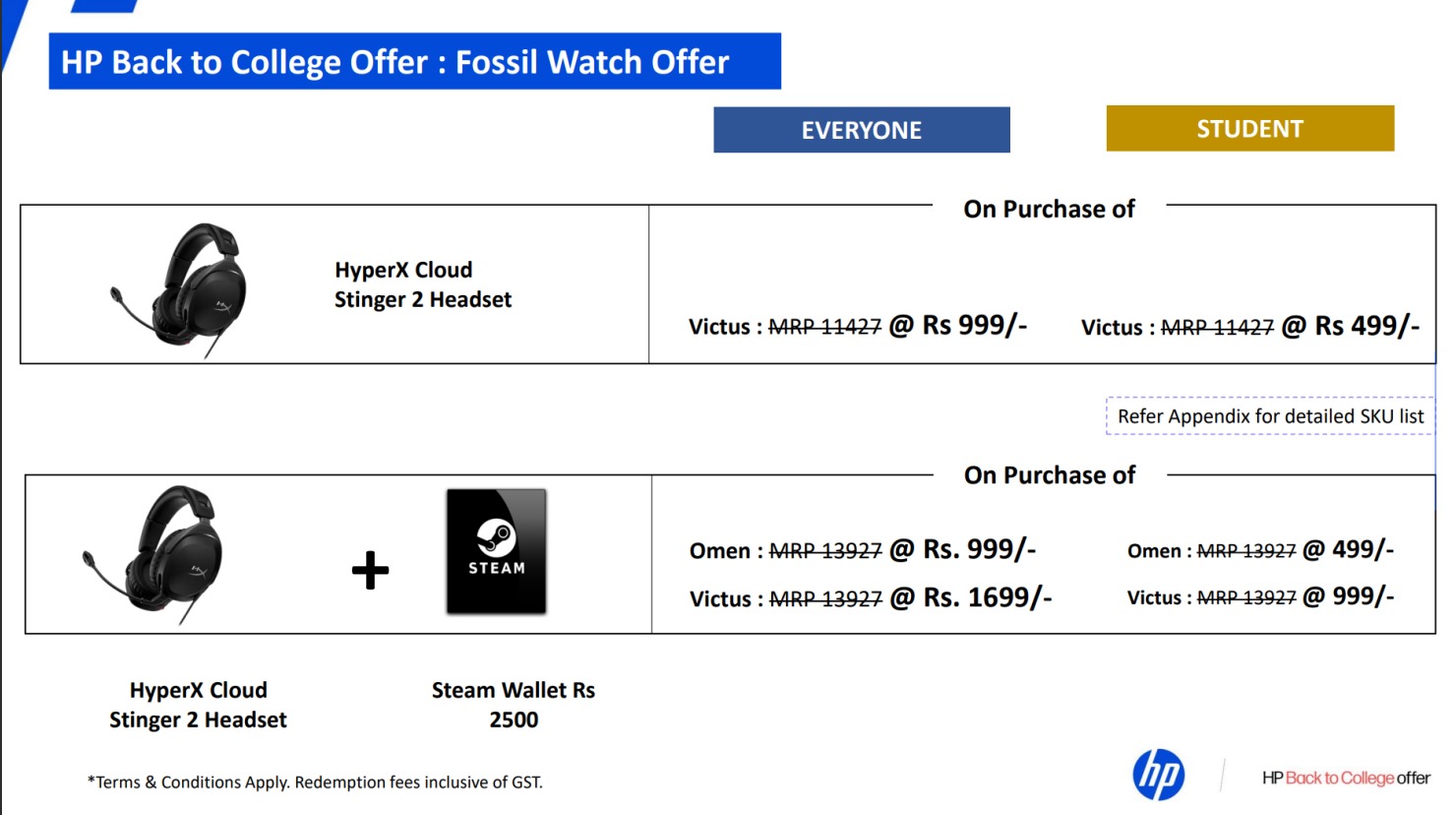Select the Steam wallet card image

coord(496,551)
